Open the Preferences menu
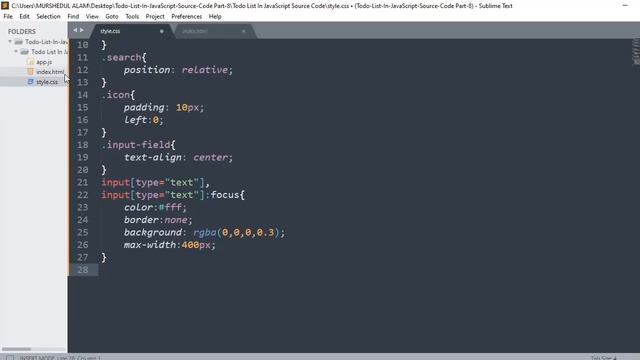 (187, 17)
